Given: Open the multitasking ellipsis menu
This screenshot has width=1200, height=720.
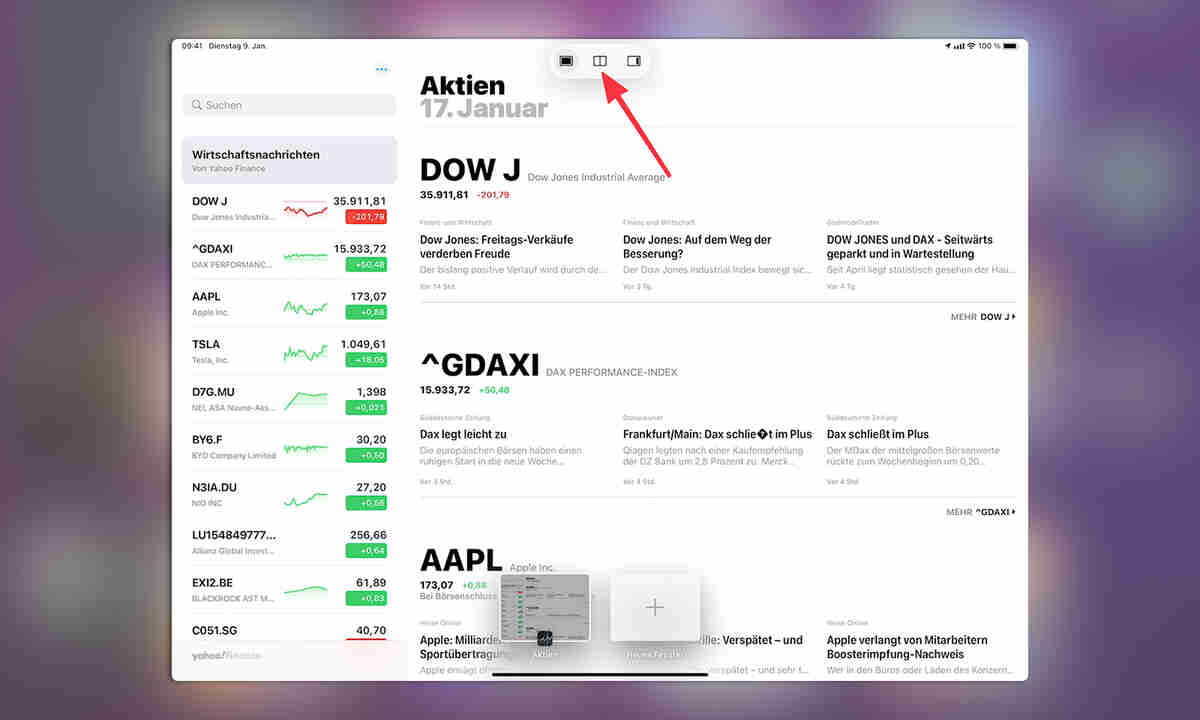Looking at the screenshot, I should [382, 69].
